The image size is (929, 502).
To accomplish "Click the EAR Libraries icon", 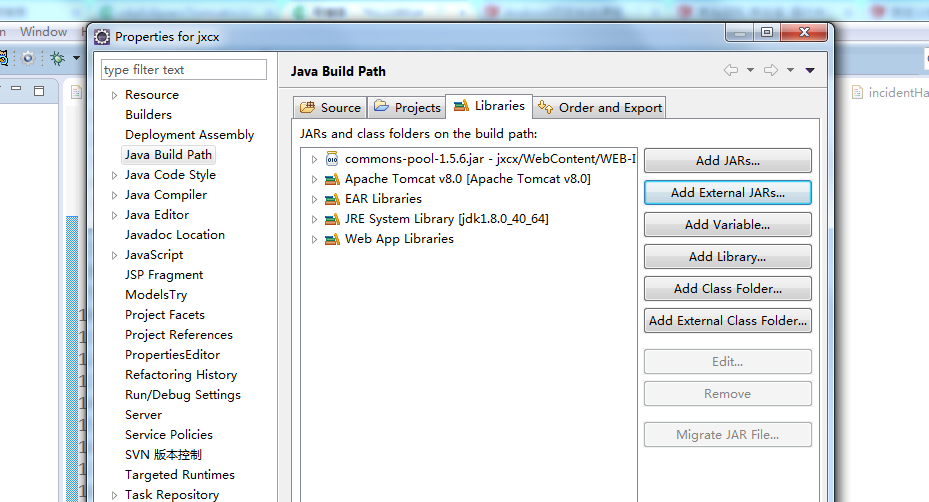I will click(x=332, y=199).
